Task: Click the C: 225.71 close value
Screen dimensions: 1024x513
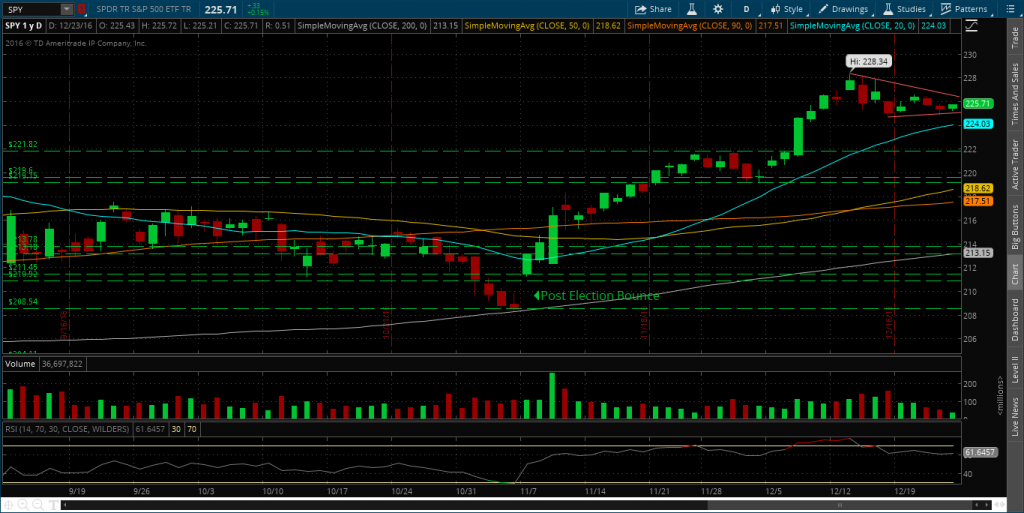Action: pos(240,25)
